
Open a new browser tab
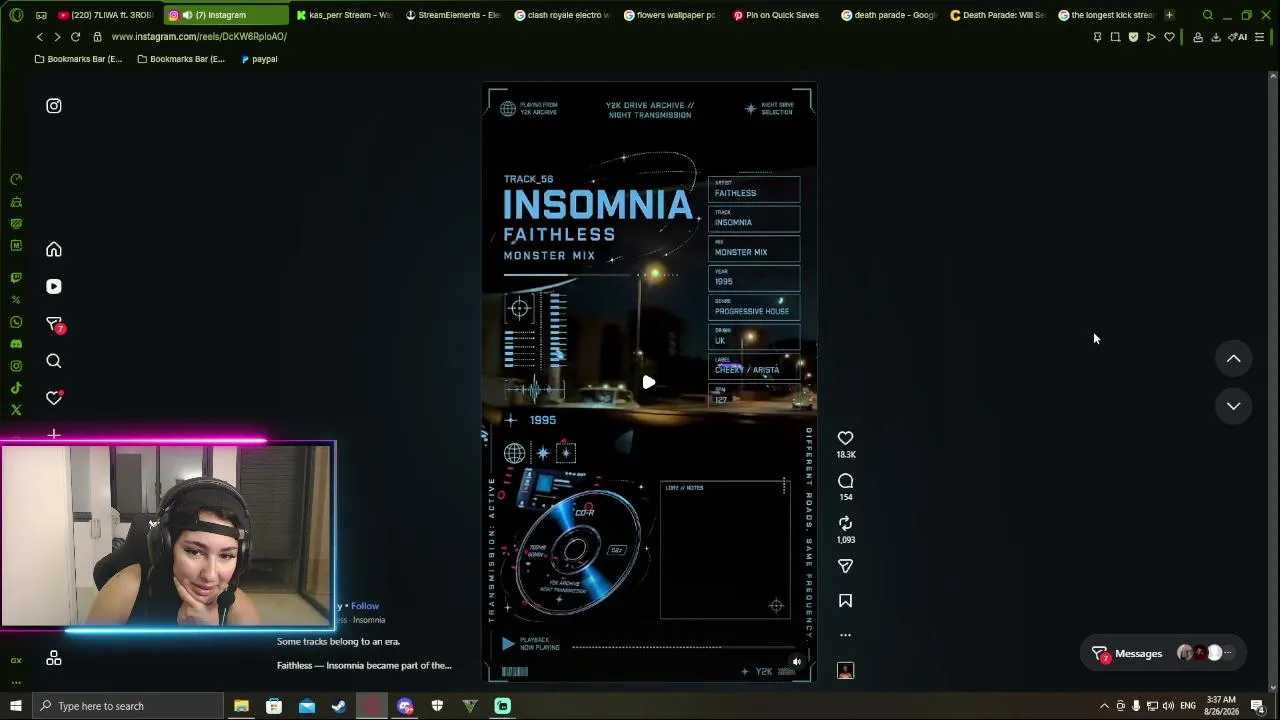[x=1169, y=15]
